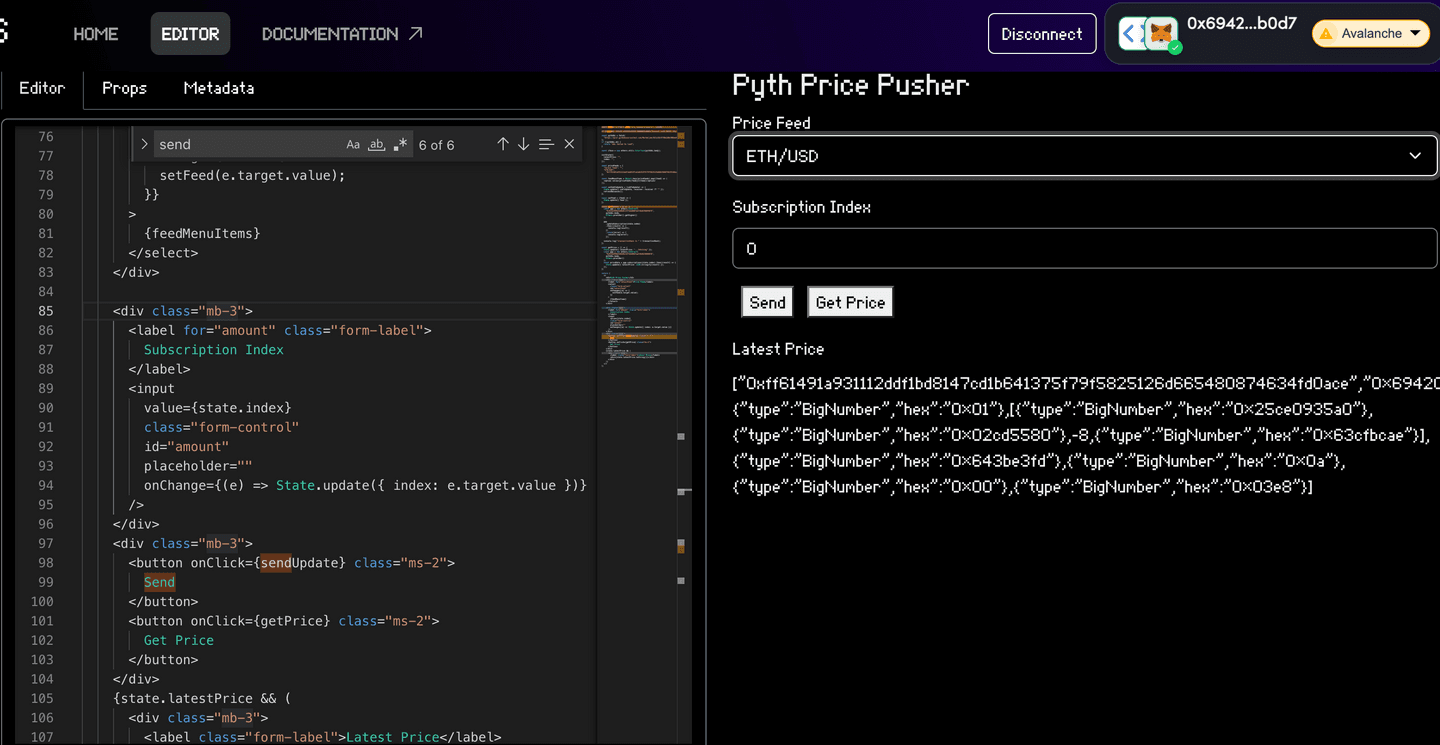Toggle Match Case in find widget
The image size is (1440, 745).
coord(353,145)
